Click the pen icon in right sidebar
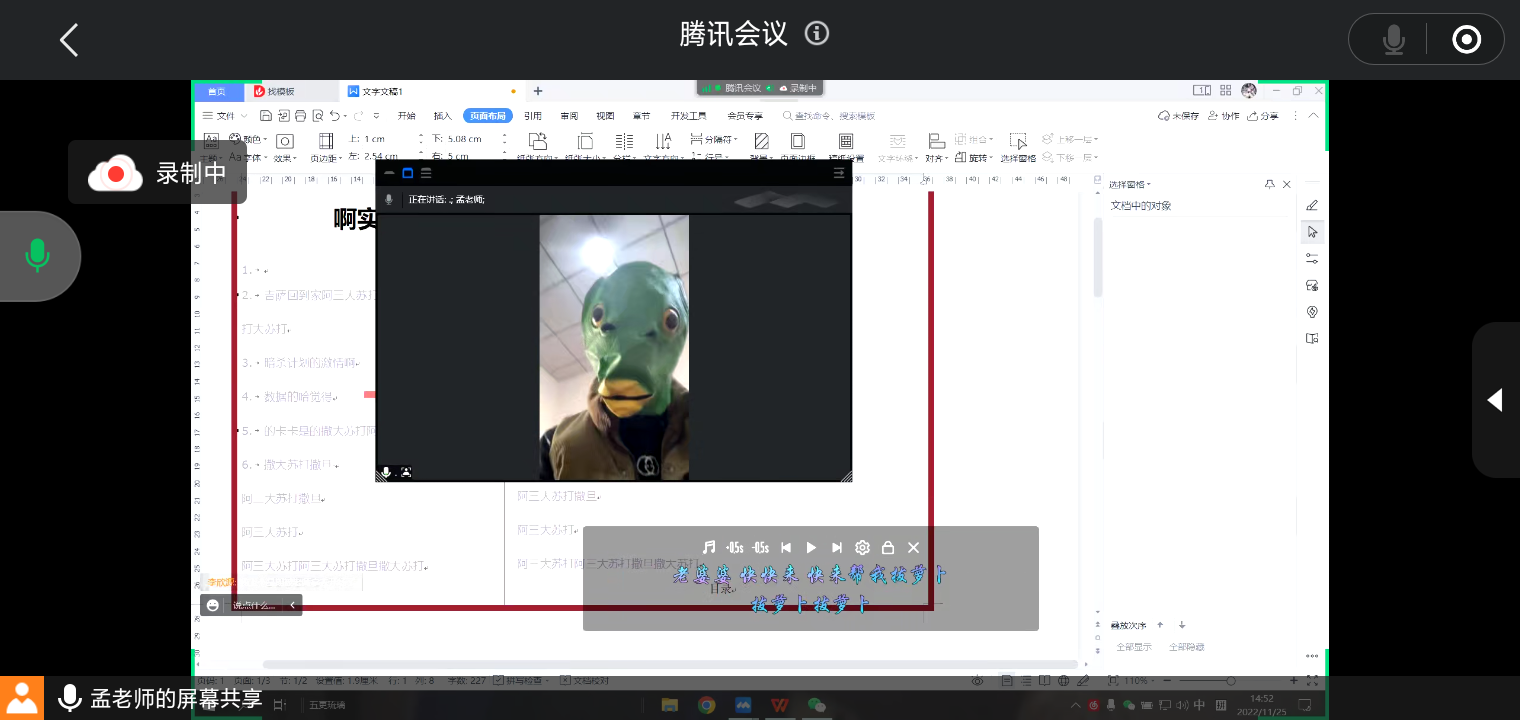Image resolution: width=1520 pixels, height=720 pixels. (1312, 205)
